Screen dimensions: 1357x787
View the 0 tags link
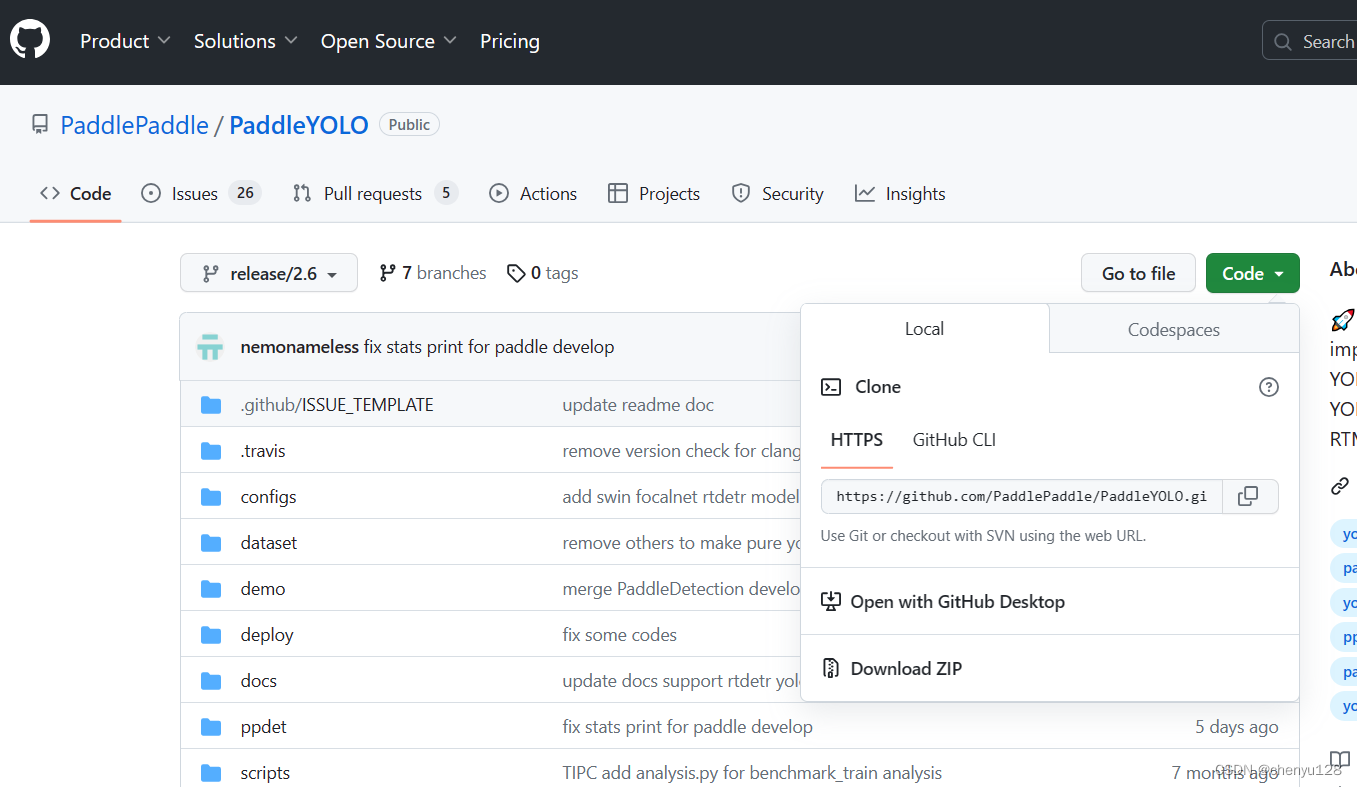543,273
